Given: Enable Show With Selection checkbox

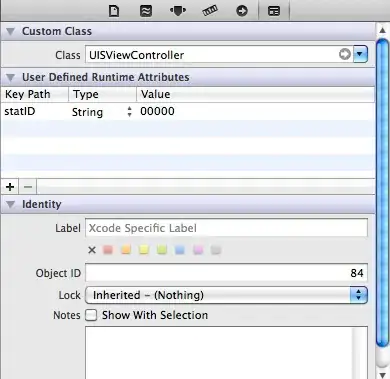Looking at the screenshot, I should [x=91, y=315].
